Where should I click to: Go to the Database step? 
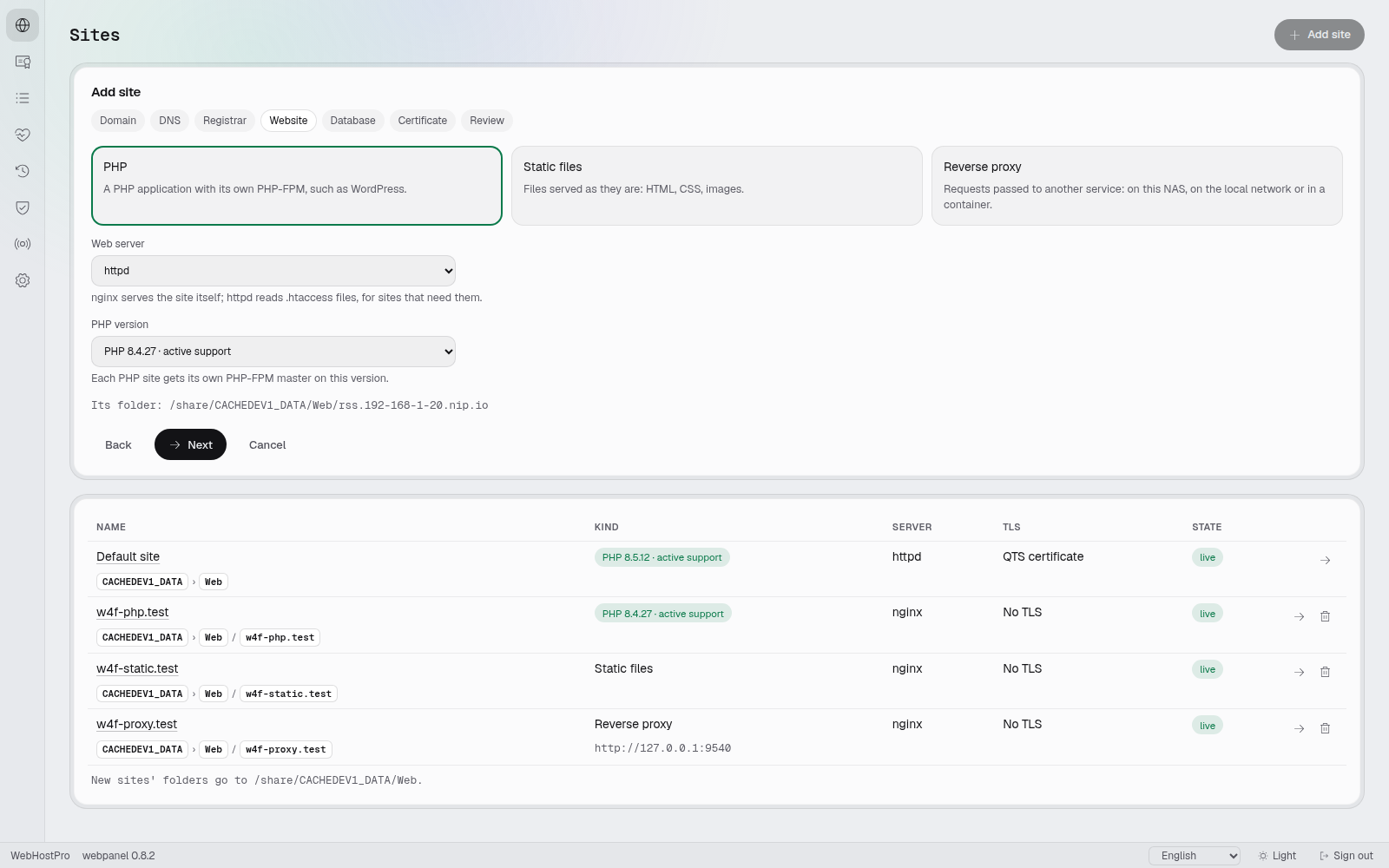[353, 121]
